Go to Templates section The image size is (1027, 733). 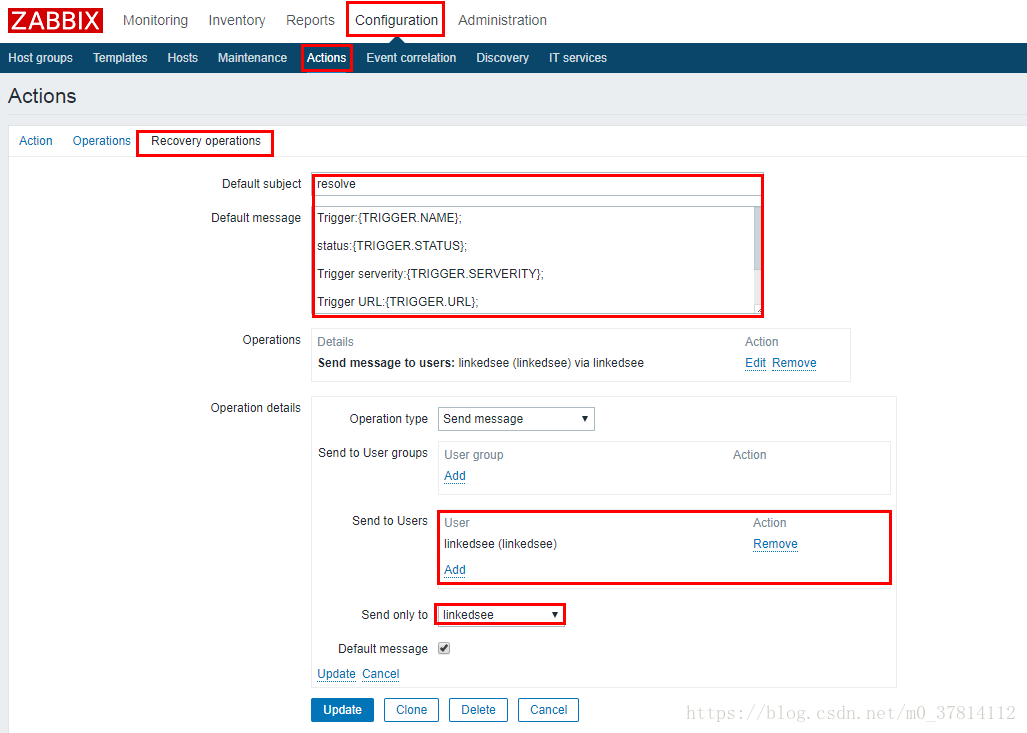[120, 58]
